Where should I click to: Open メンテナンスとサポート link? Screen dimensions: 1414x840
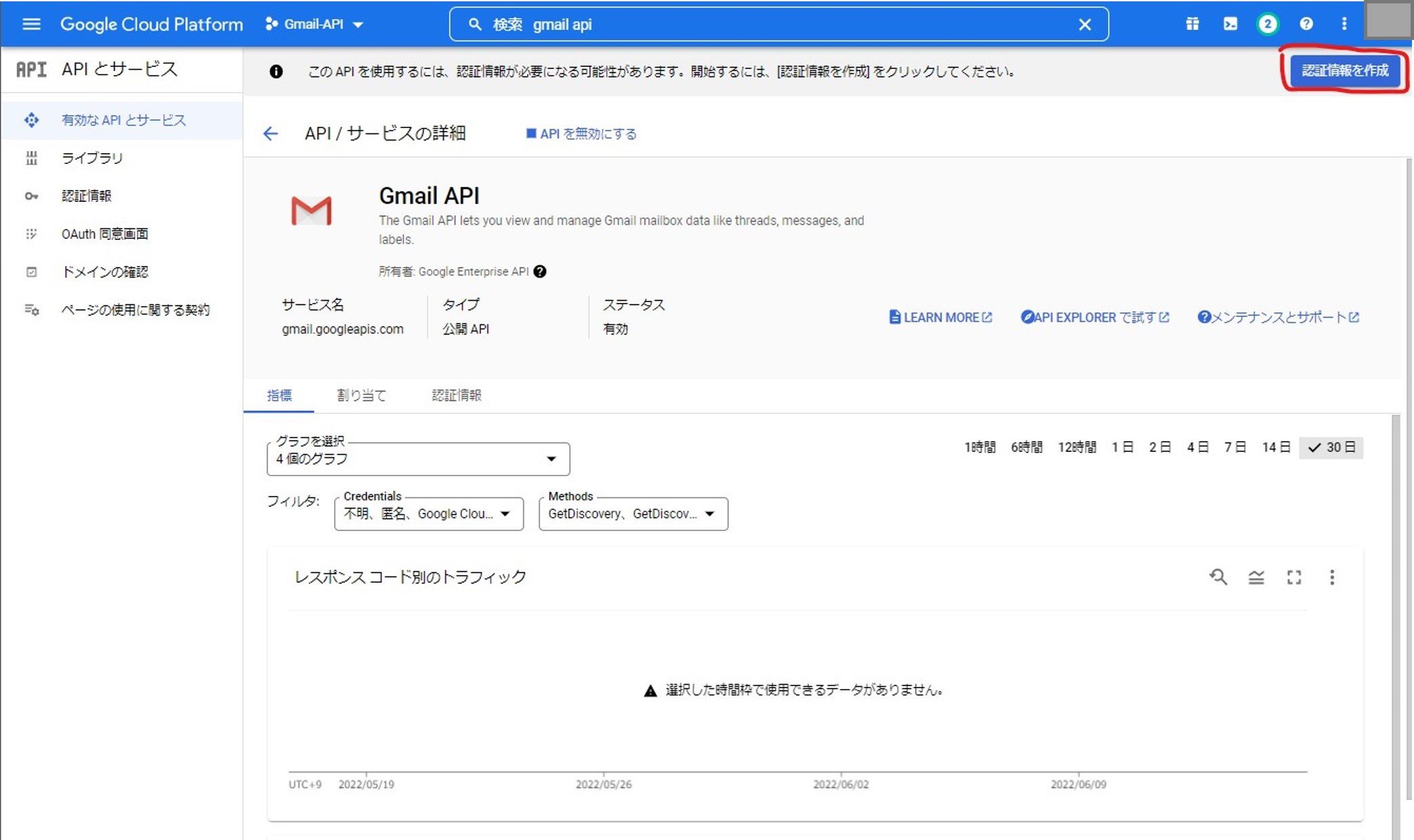[1278, 317]
